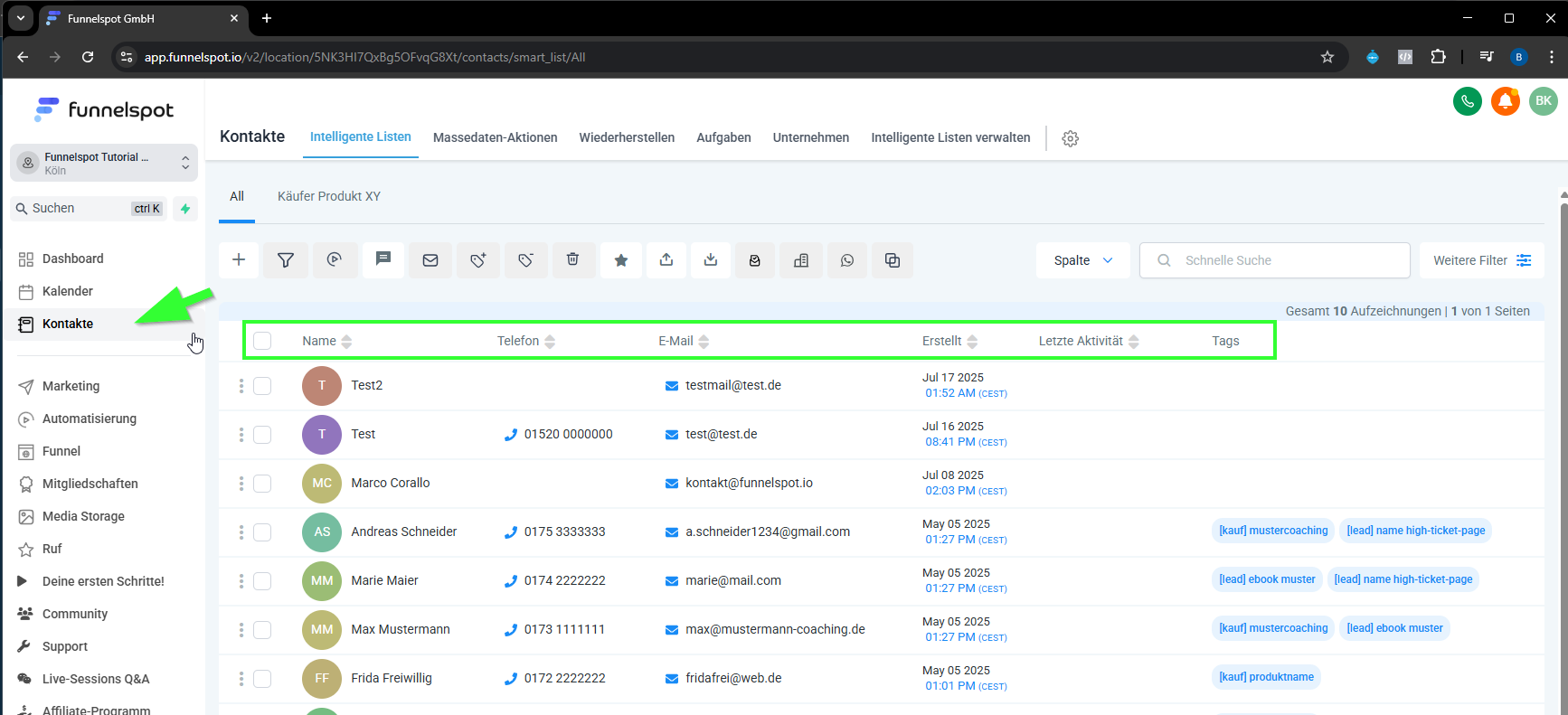Open the Wiederherstellen tab

(x=627, y=137)
